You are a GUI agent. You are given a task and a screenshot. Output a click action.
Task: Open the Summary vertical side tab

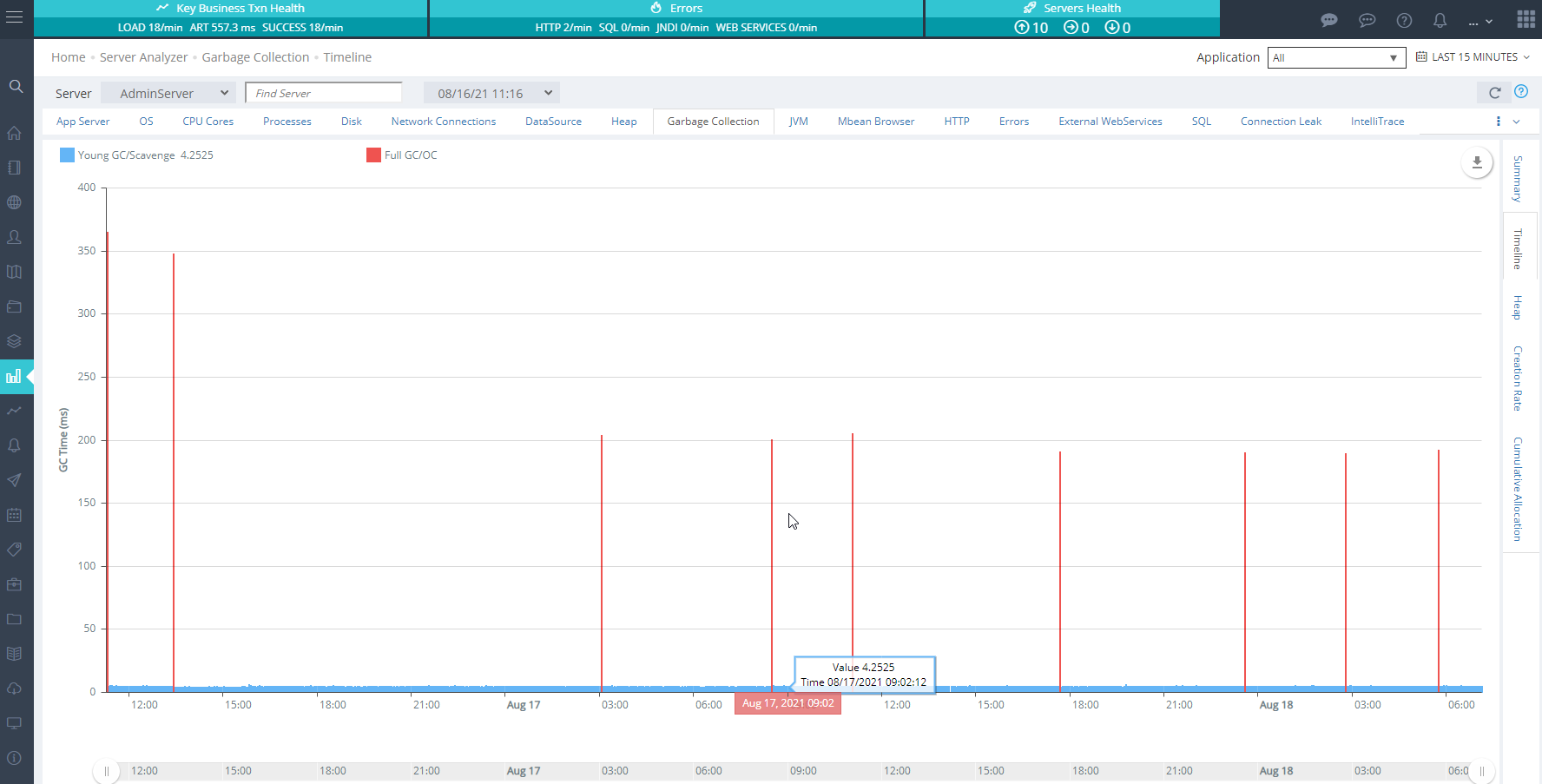point(1518,178)
